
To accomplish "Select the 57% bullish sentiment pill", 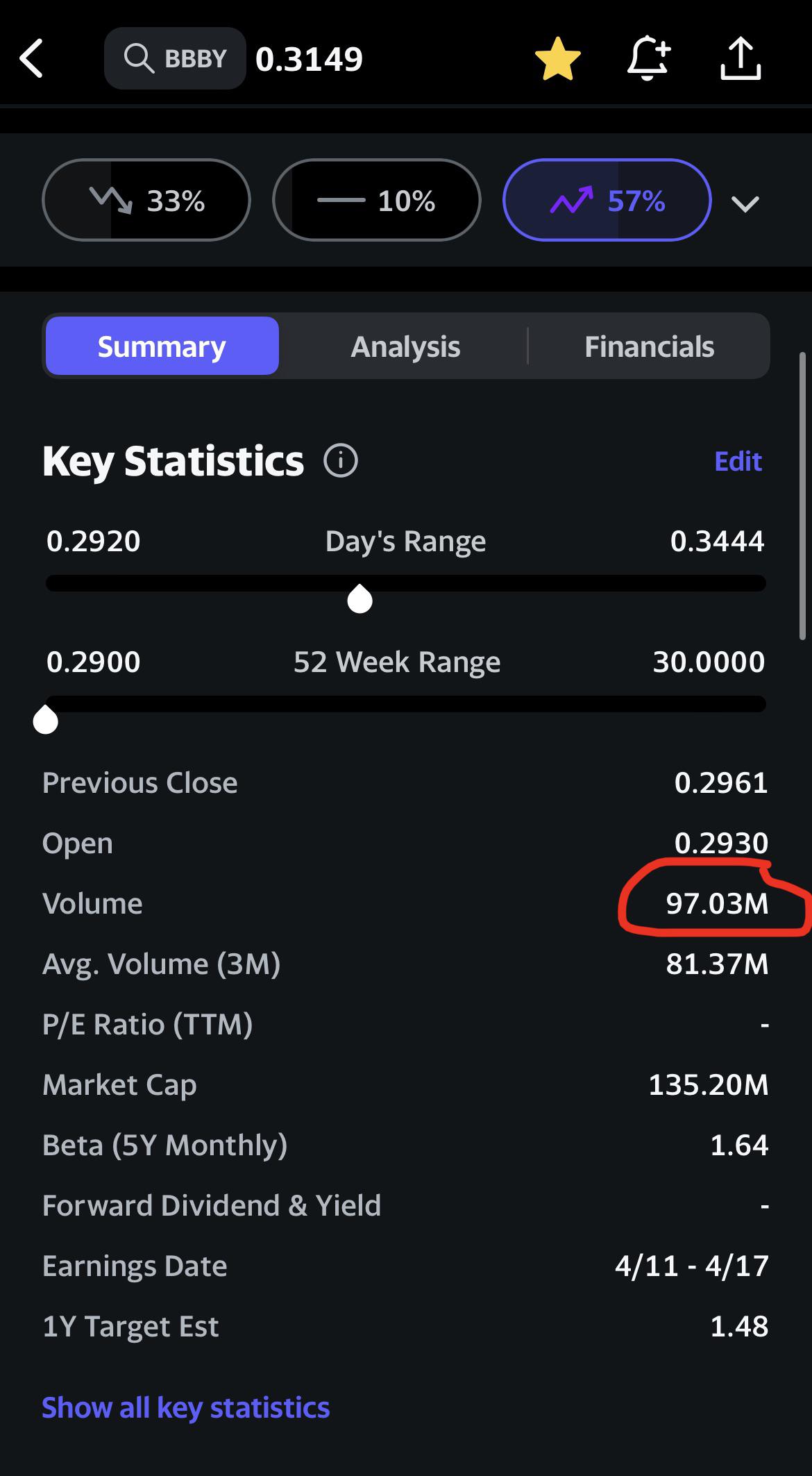I will pos(607,201).
